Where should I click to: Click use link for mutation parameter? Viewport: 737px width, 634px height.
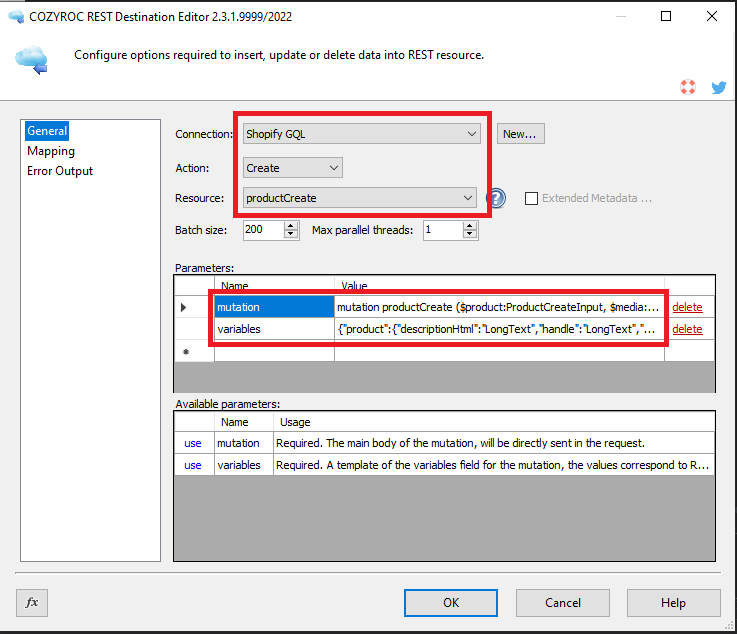193,443
